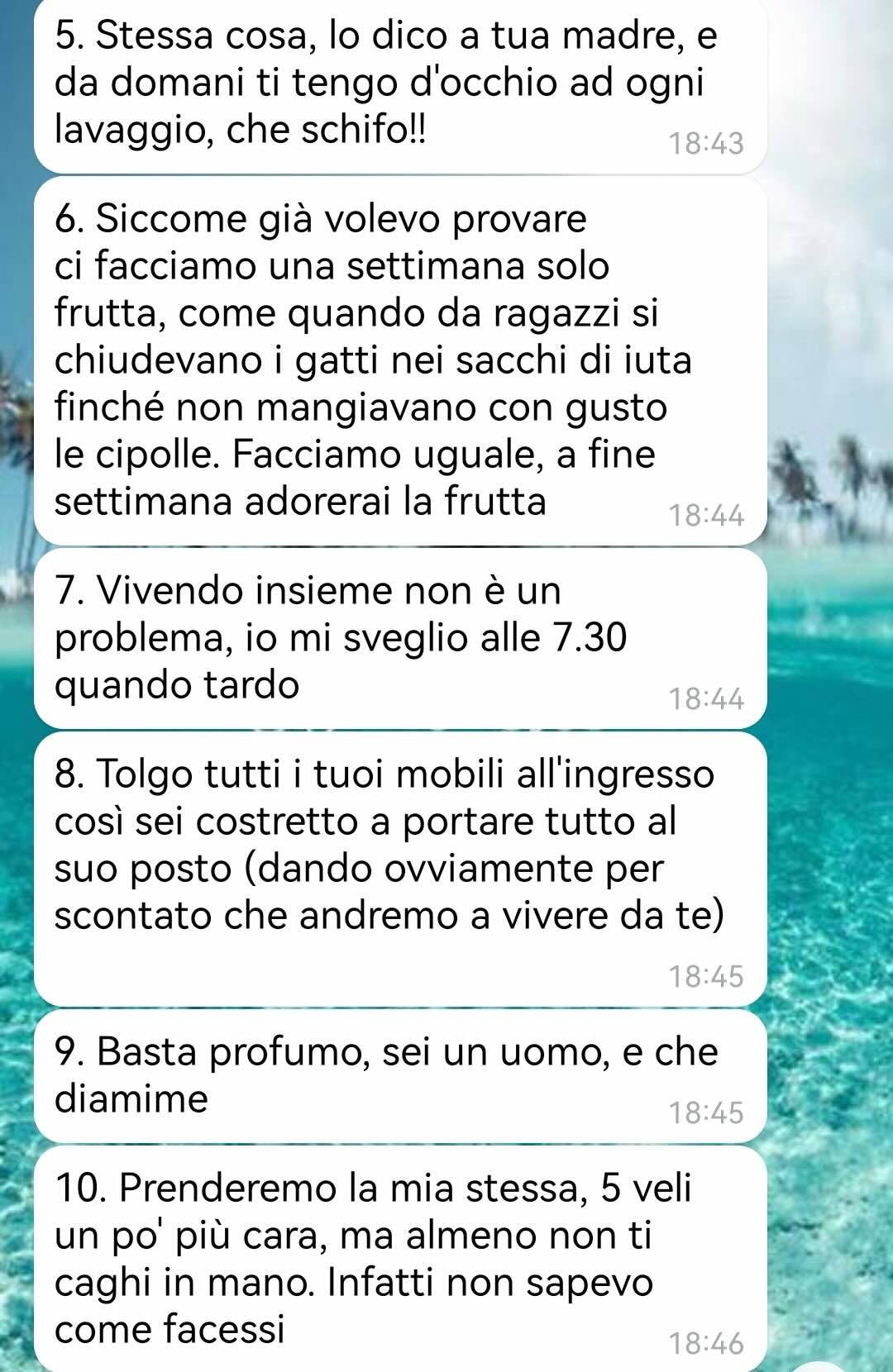Click the word "diamime" in message 9

[131, 1099]
